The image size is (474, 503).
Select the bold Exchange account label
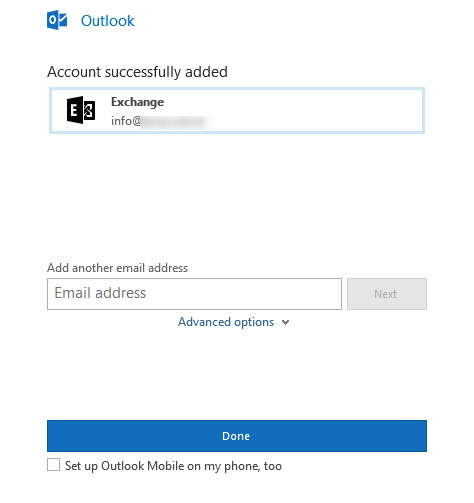(137, 102)
